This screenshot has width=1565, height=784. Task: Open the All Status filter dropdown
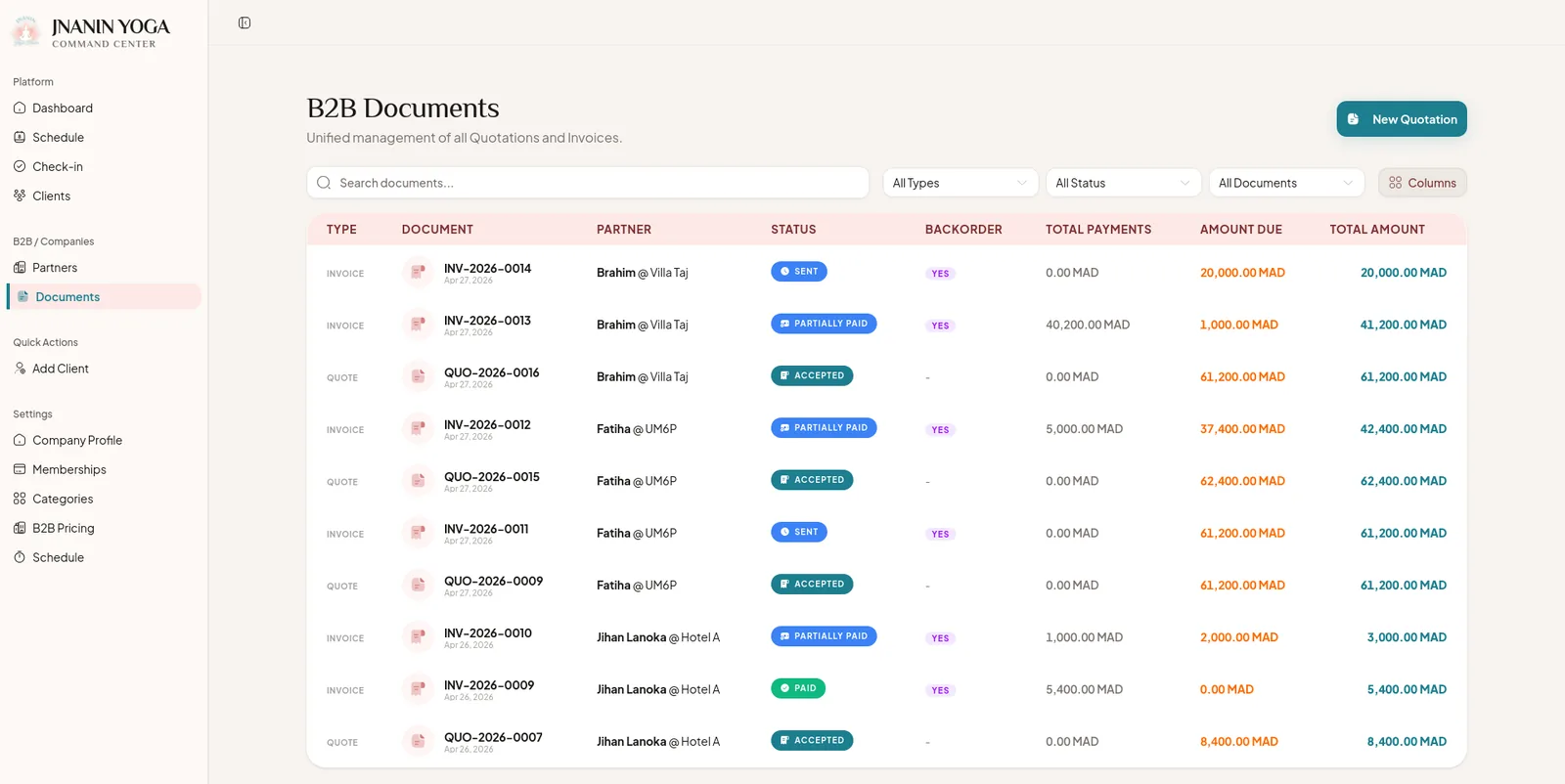(x=1123, y=183)
